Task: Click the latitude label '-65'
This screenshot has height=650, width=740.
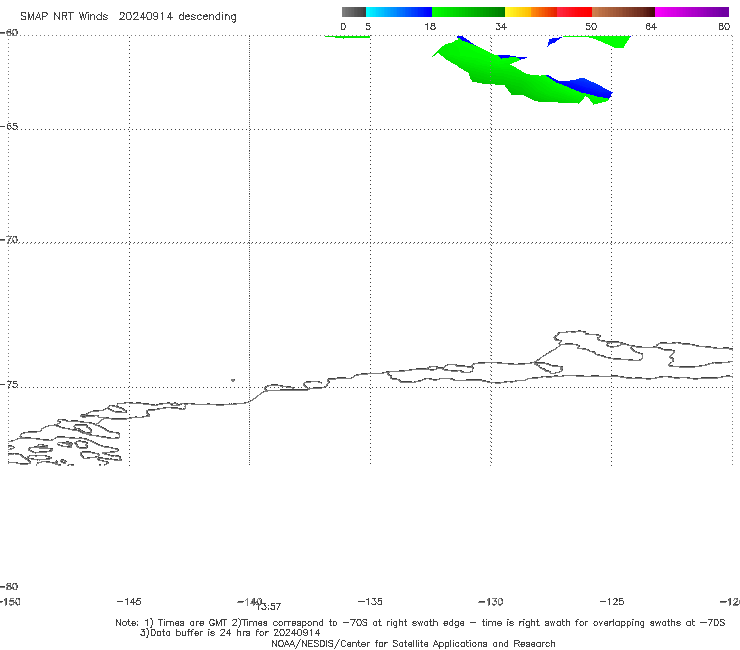Action: click(x=9, y=127)
